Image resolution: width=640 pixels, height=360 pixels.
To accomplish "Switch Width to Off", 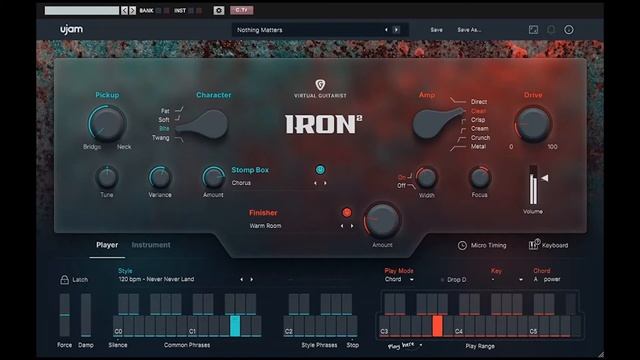I will click(x=402, y=186).
